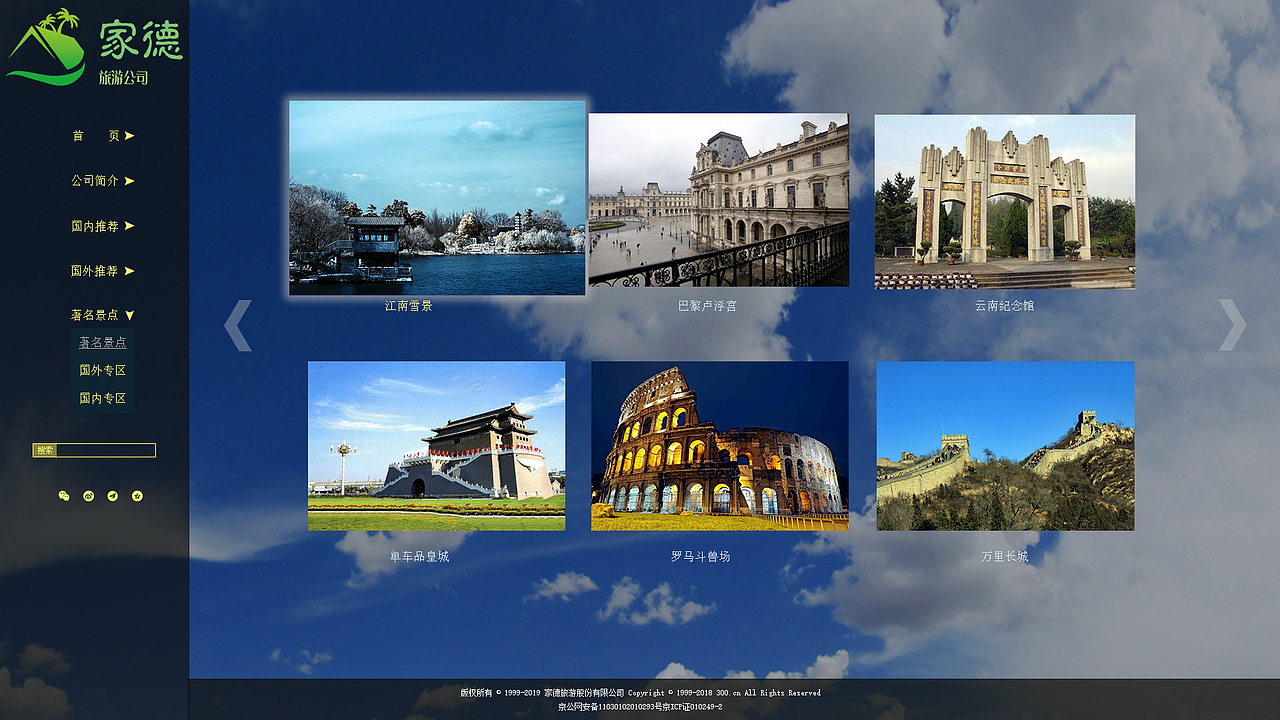Select underlined 著名景点 submenu entry
The image size is (1280, 720).
pos(103,342)
